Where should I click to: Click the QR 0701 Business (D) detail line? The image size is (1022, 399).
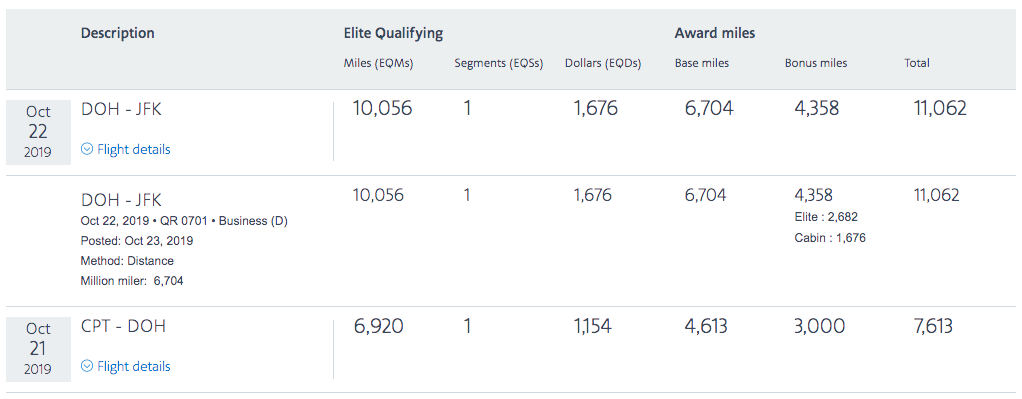coord(184,221)
